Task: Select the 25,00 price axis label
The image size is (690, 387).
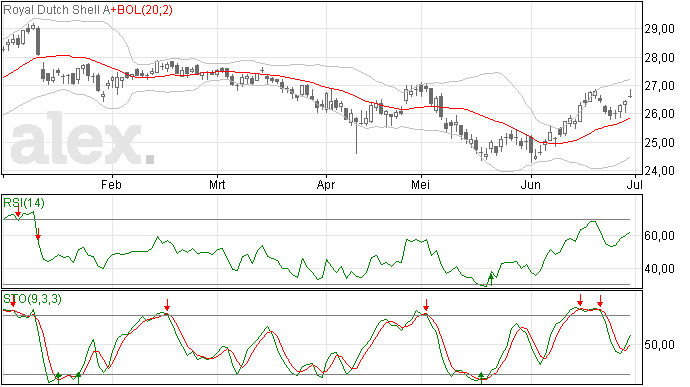Action: (659, 143)
